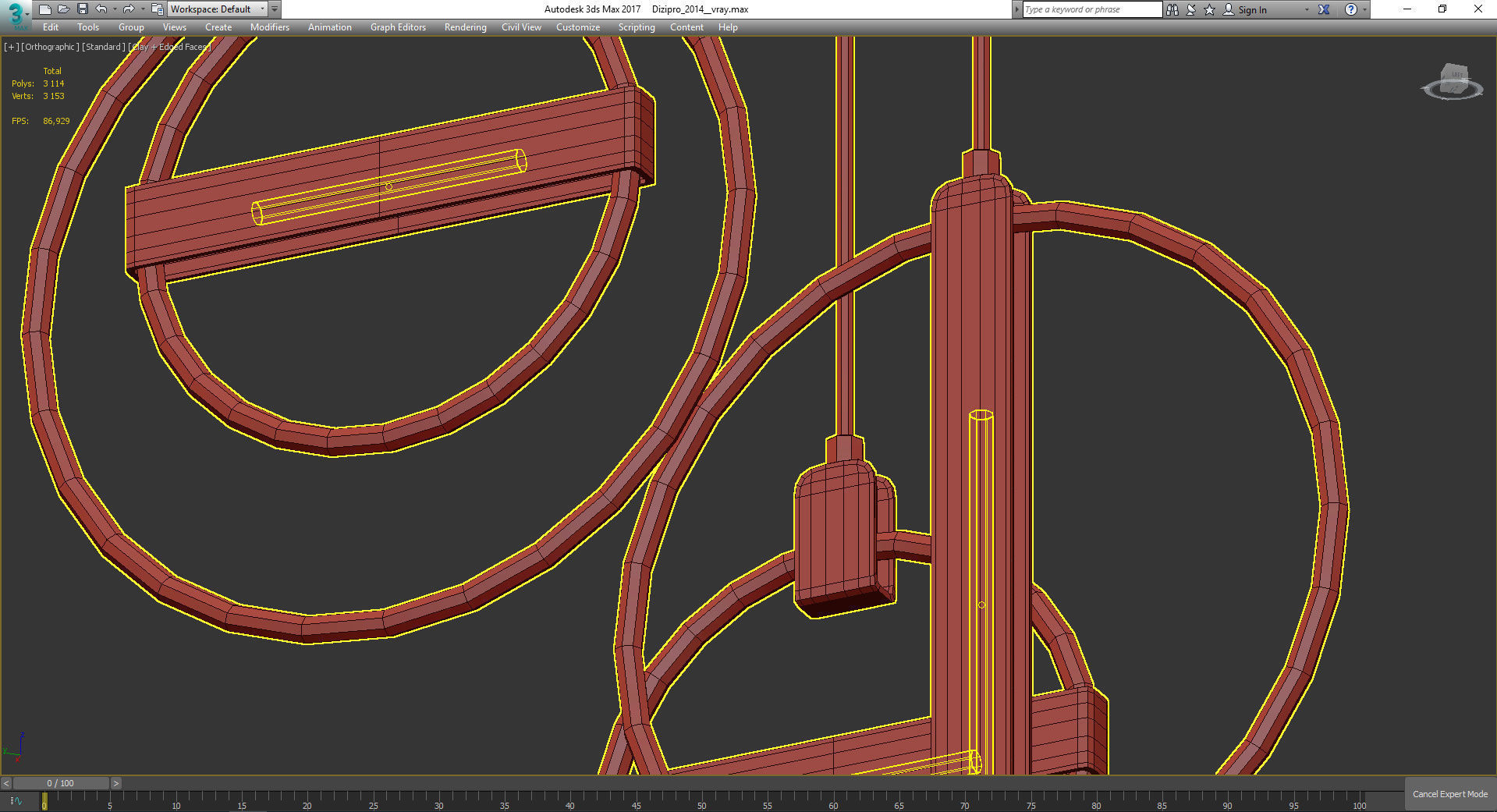1497x812 pixels.
Task: Save the file with the floppy icon
Action: tap(82, 9)
